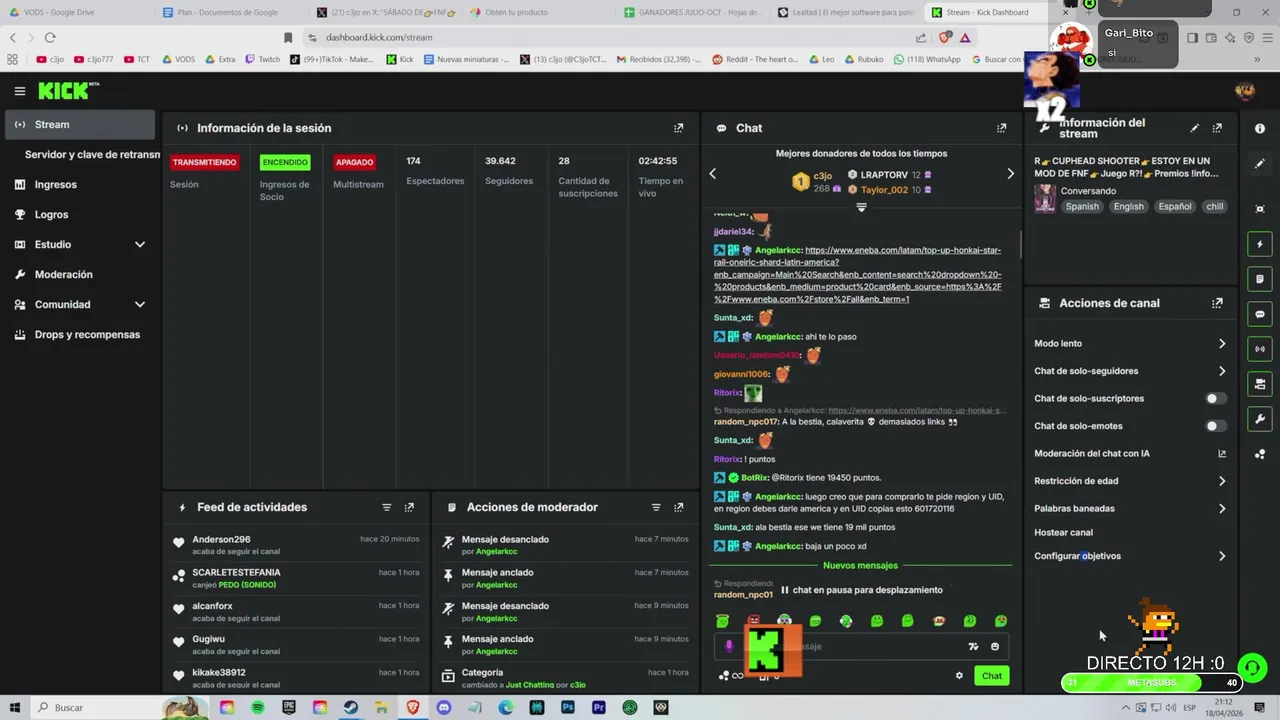Open Modo lento options
Screen dimensions: 1280x720
click(1129, 343)
